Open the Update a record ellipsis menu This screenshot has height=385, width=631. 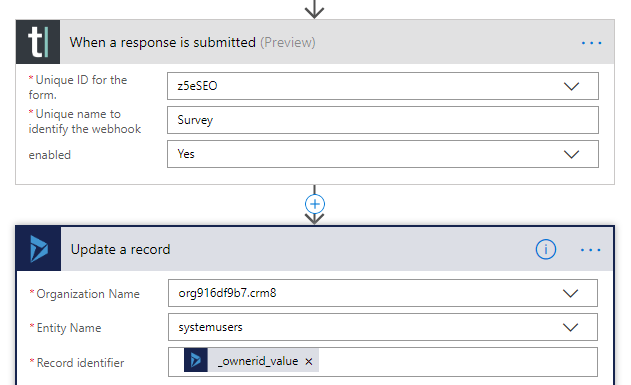pyautogui.click(x=590, y=250)
